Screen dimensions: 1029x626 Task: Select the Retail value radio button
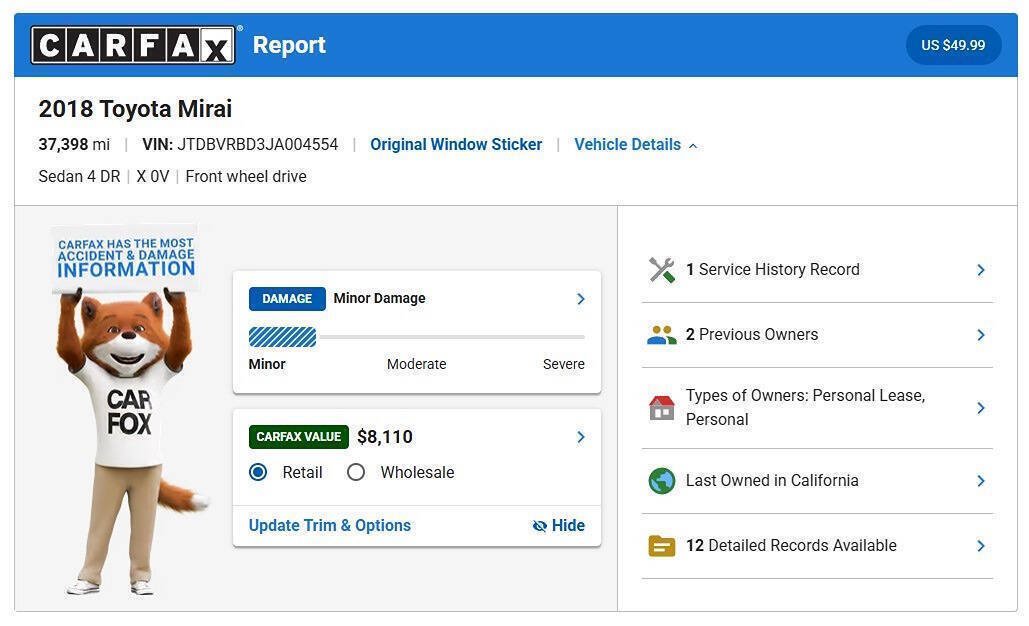click(258, 472)
